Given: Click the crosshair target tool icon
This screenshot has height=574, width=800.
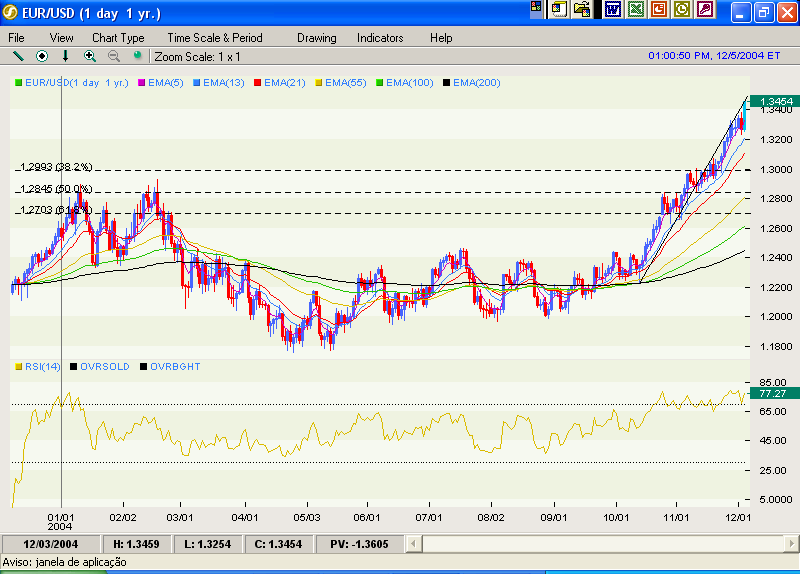Looking at the screenshot, I should pyautogui.click(x=42, y=56).
